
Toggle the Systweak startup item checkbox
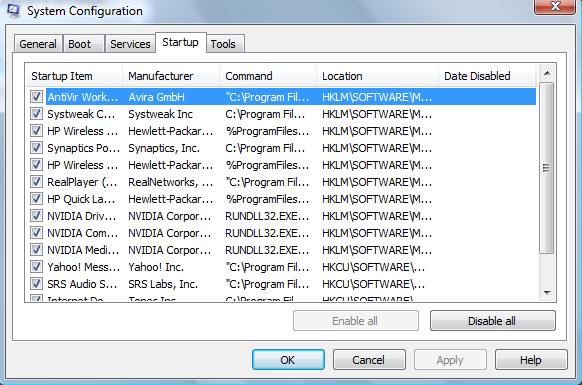36,114
